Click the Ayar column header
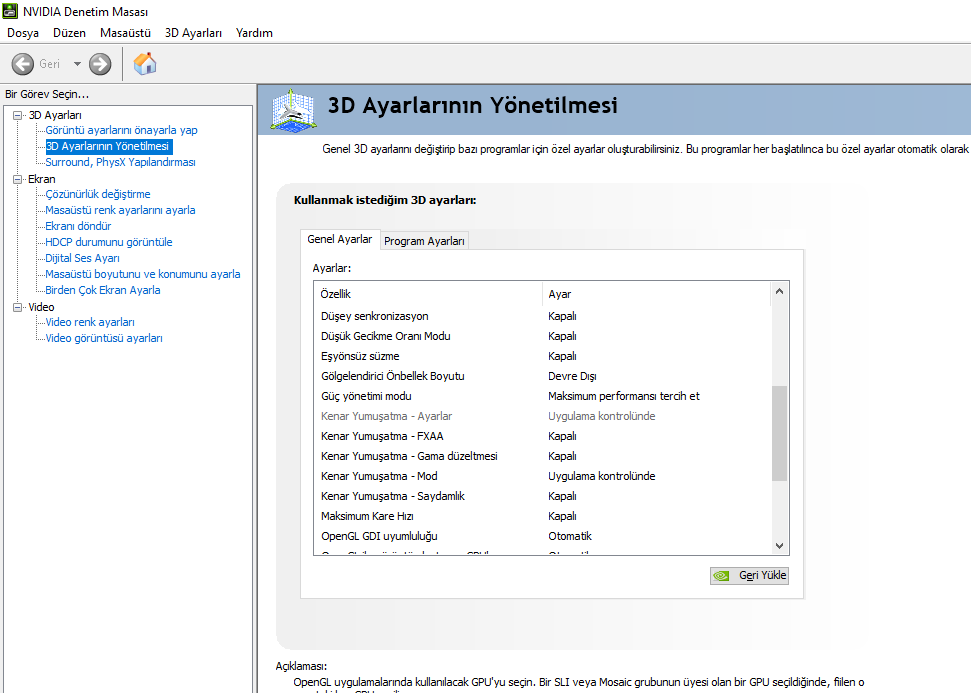 (x=656, y=294)
